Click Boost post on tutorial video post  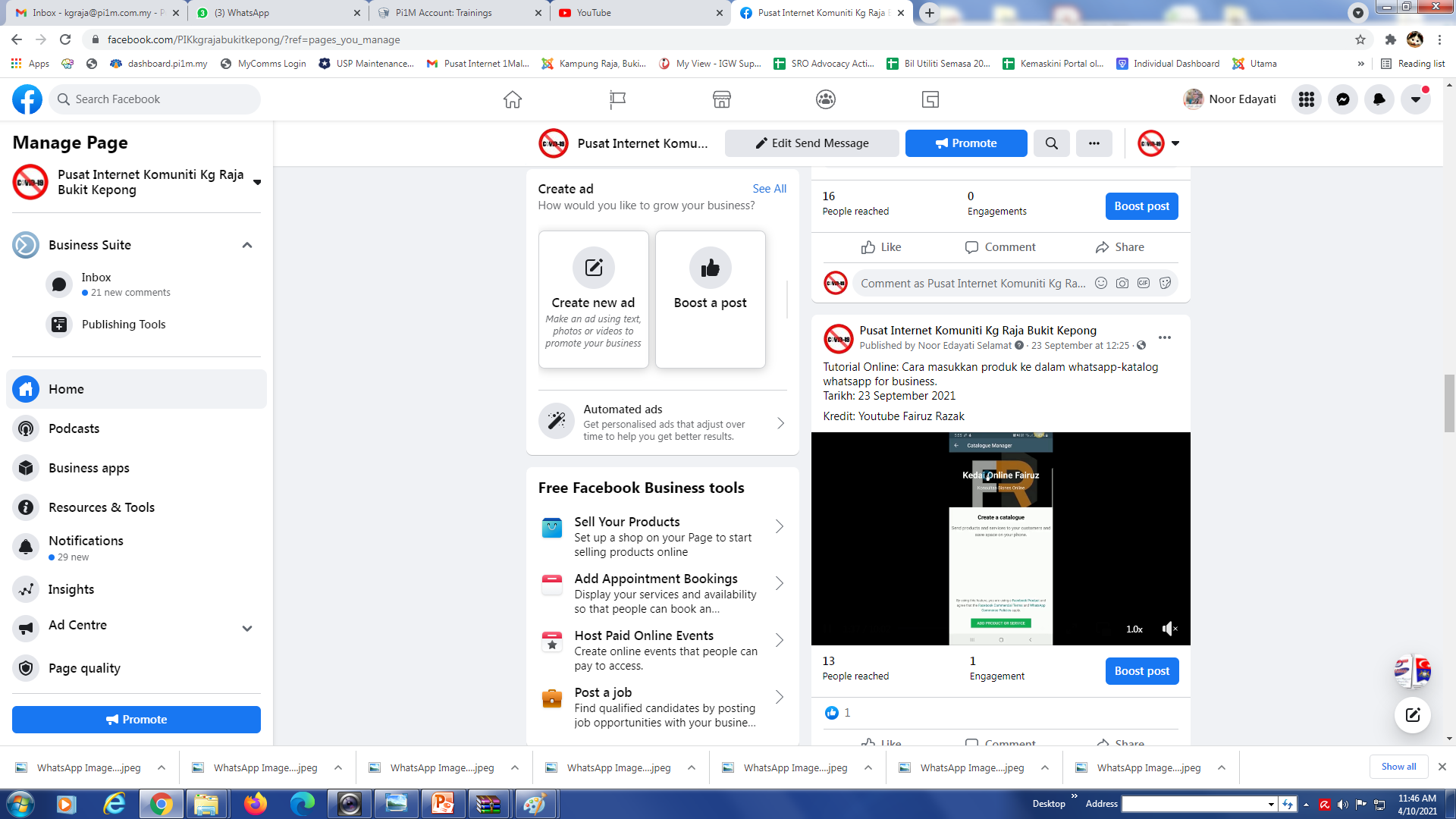point(1141,671)
